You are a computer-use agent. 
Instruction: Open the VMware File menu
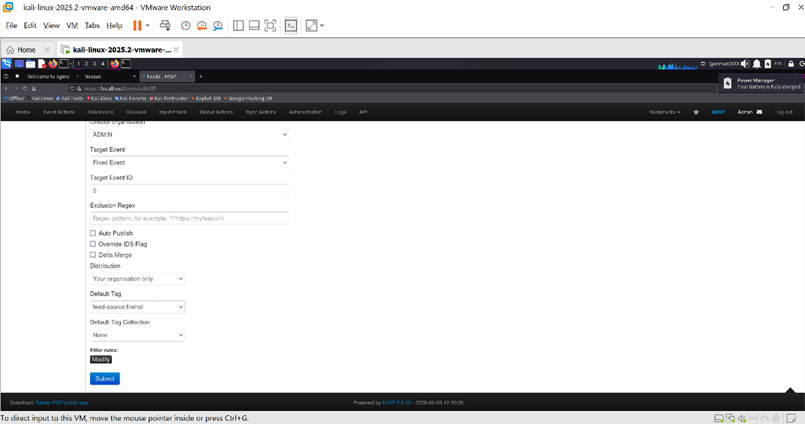(x=11, y=26)
